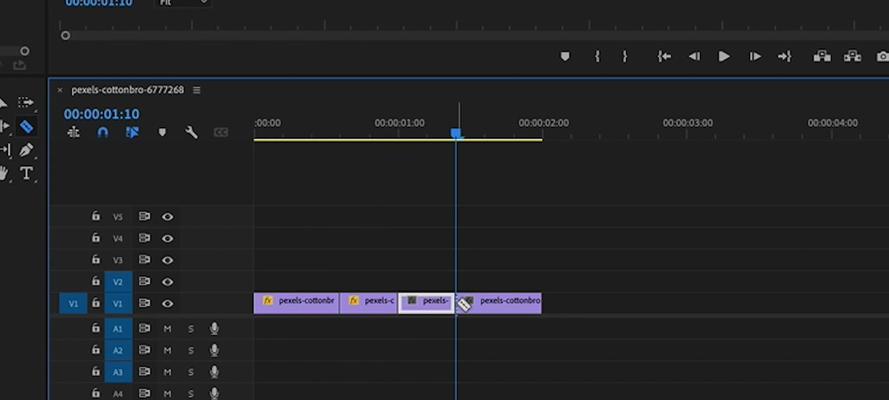Select first pexels-cottonbr clip on V1
This screenshot has width=889, height=400.
pos(296,303)
